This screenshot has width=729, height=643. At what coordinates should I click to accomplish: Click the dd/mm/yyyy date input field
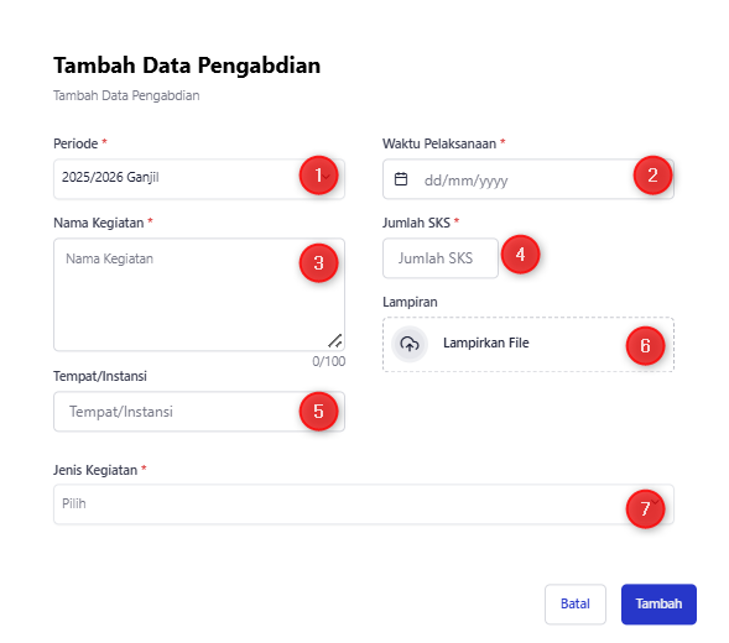point(528,179)
